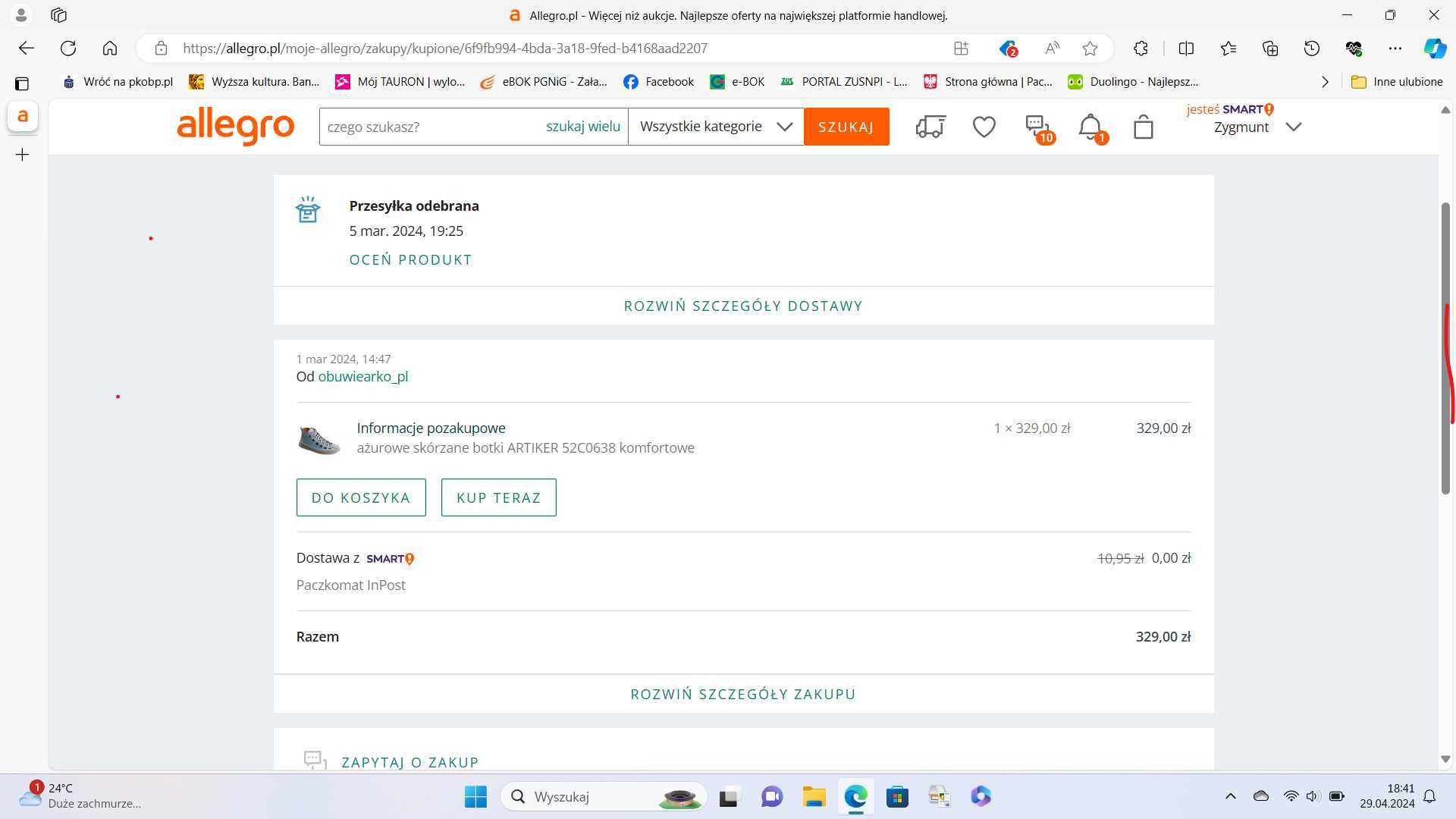
Task: Open browser history clock icon
Action: tap(1312, 49)
